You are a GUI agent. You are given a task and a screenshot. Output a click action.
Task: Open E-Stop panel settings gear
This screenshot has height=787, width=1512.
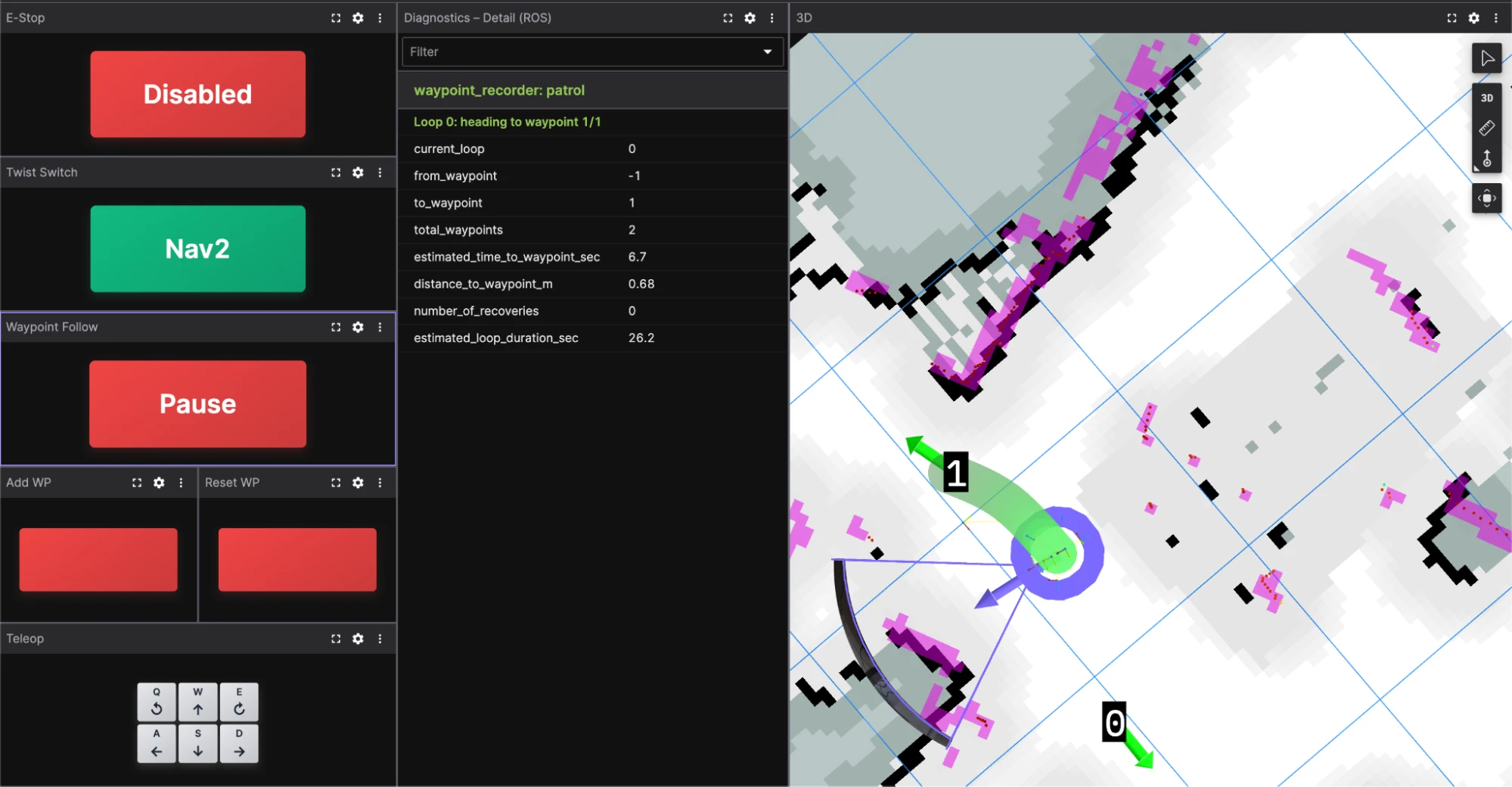358,17
